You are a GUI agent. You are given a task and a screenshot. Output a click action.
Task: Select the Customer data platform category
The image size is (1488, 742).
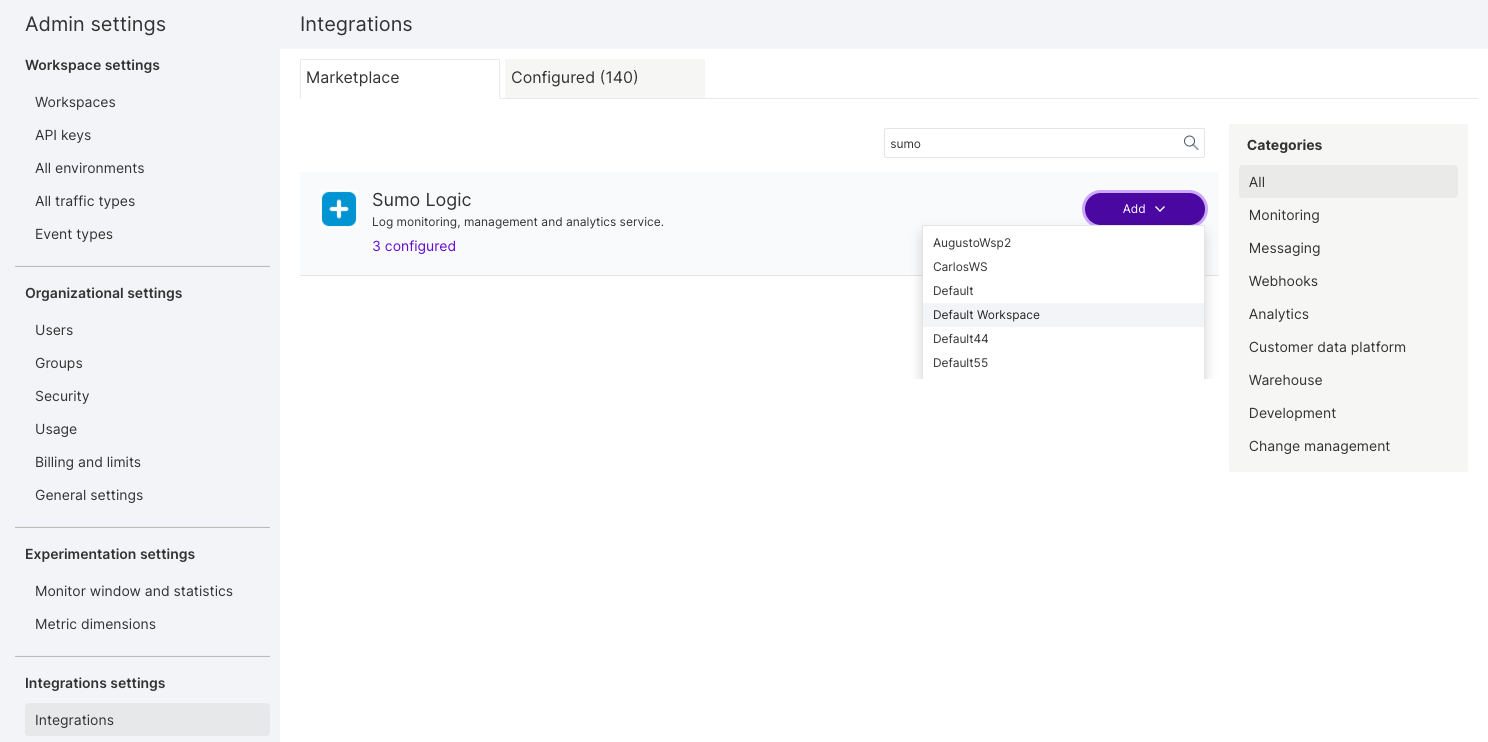pos(1327,347)
